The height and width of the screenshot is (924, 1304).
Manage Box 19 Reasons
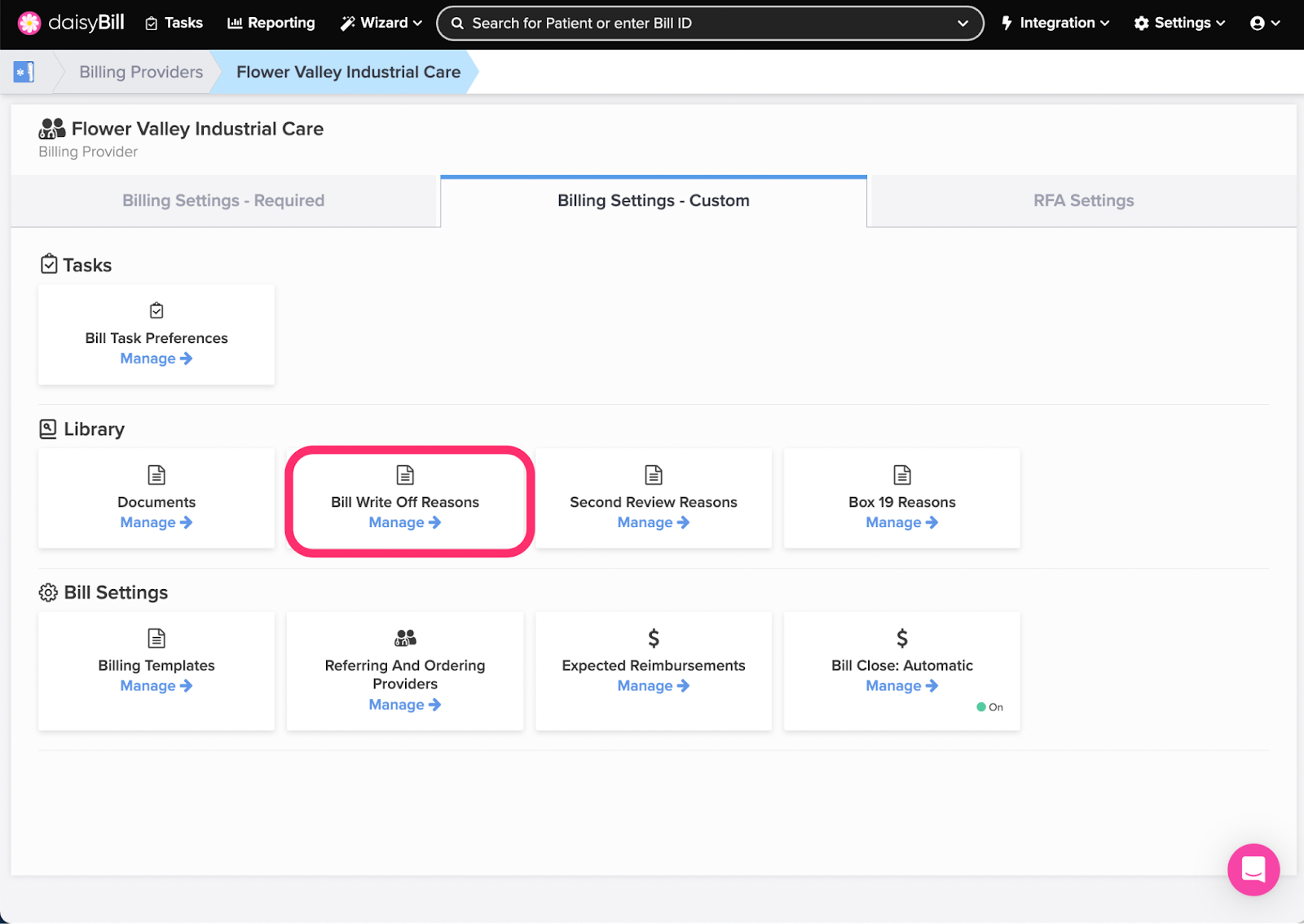pyautogui.click(x=902, y=522)
